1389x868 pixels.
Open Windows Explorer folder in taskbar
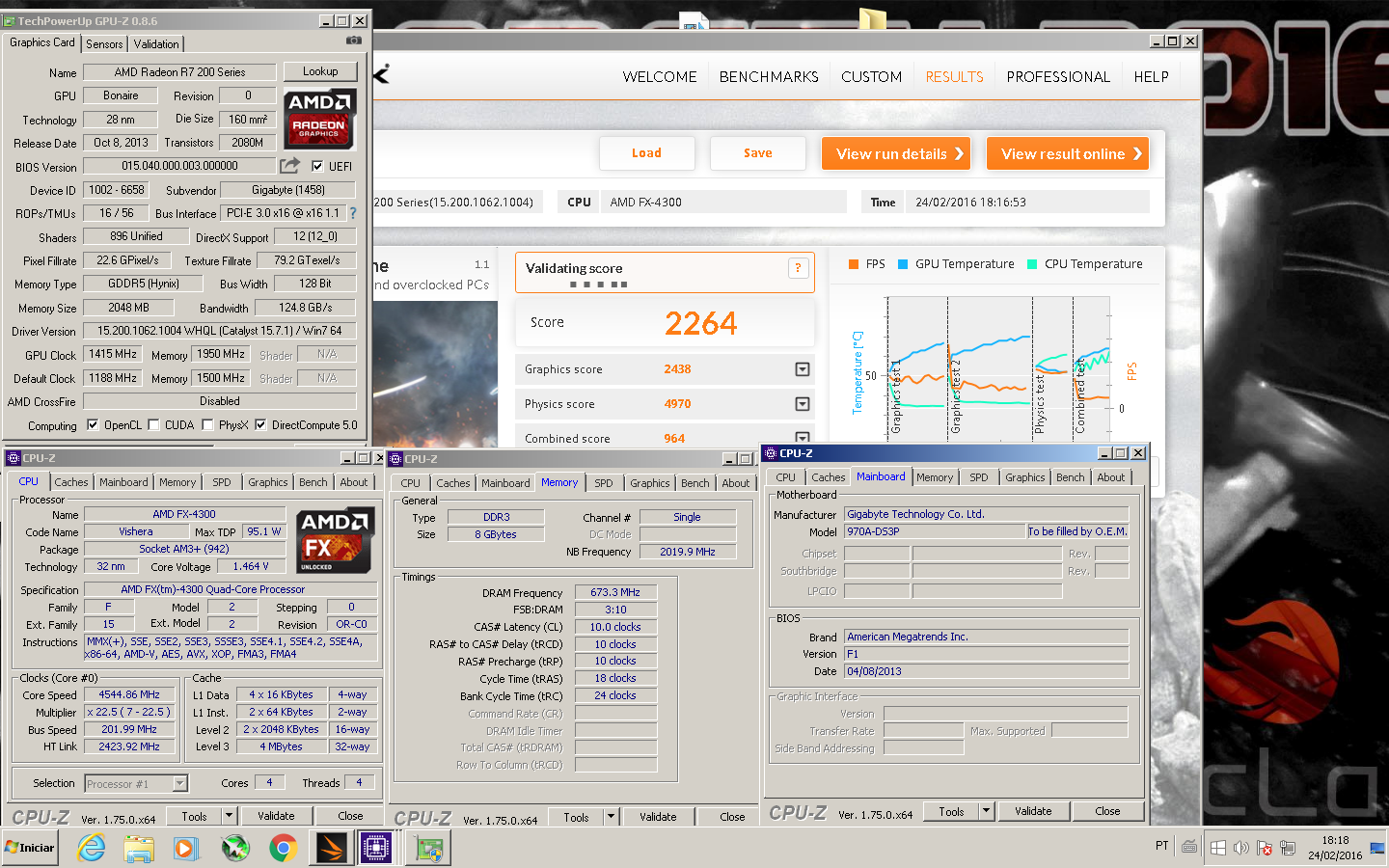click(139, 848)
